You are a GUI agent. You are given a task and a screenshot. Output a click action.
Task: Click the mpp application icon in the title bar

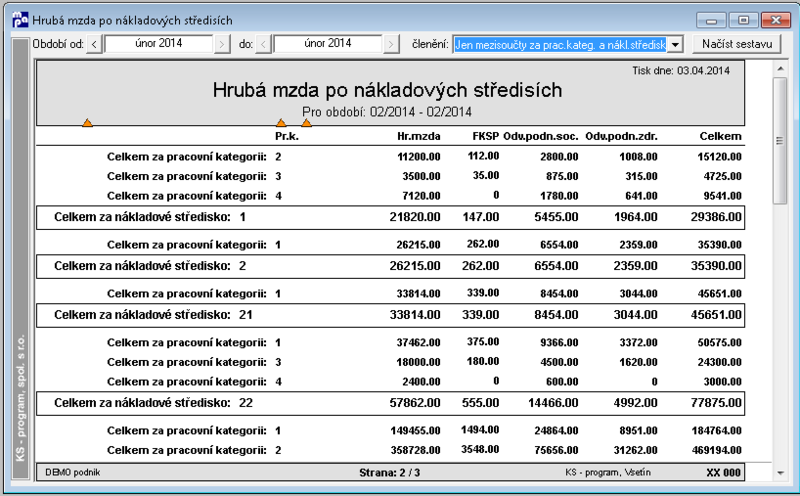(20, 20)
